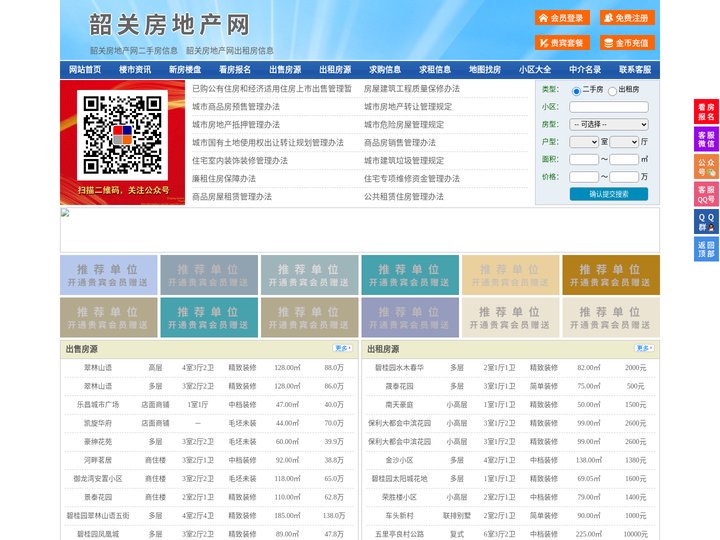Image resolution: width=720 pixels, height=540 pixels.
Task: Open 乐昌城市广场 sale listing
Action: [98, 405]
